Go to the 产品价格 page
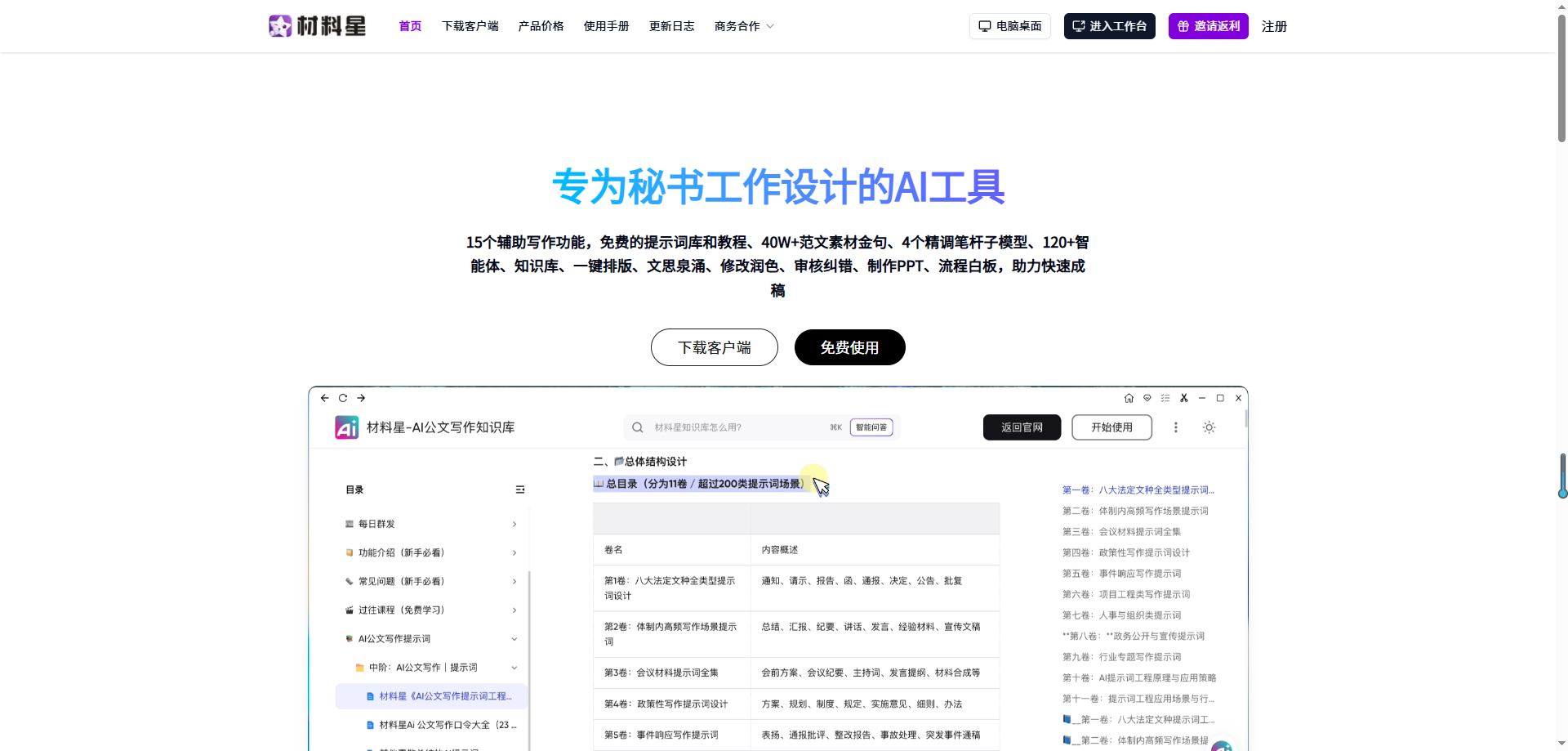1568x751 pixels. tap(541, 26)
